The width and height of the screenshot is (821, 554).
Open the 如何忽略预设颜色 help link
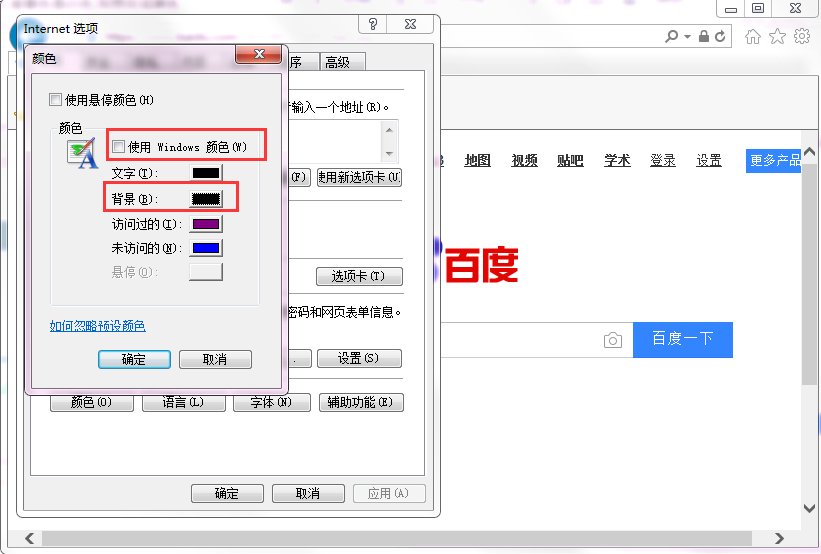pos(97,326)
